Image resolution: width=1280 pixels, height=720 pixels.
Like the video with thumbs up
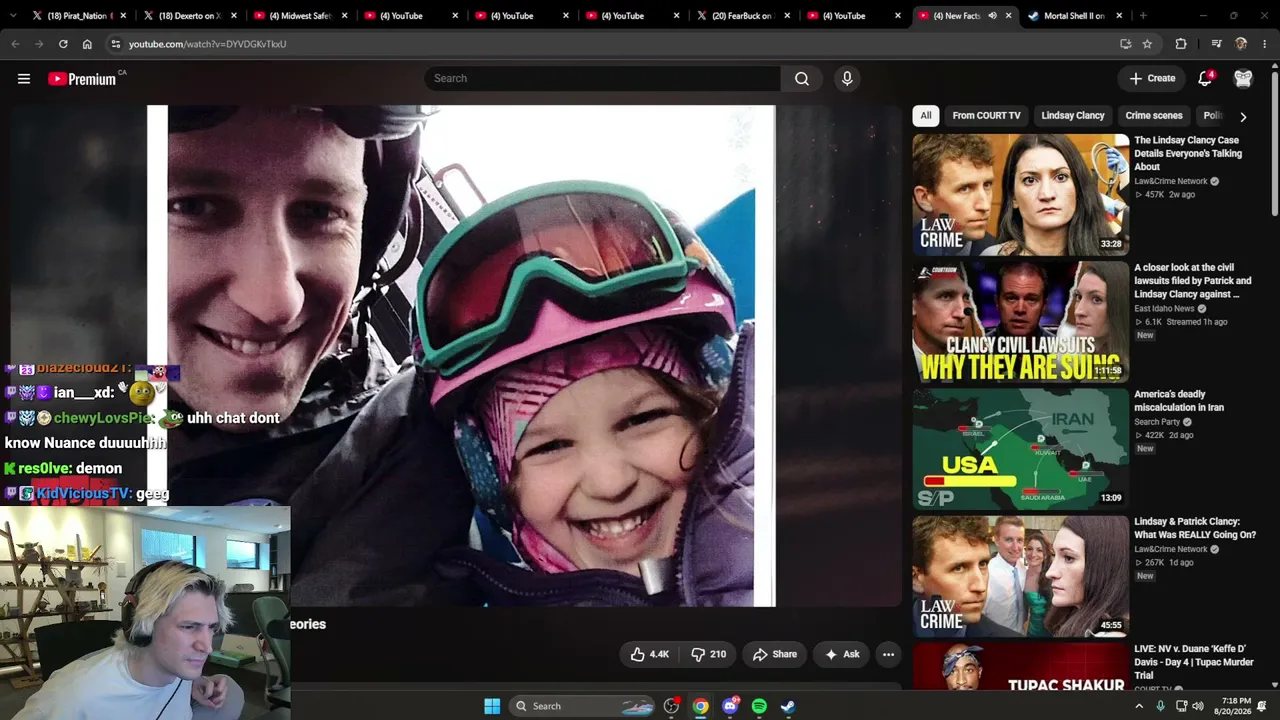pos(649,654)
